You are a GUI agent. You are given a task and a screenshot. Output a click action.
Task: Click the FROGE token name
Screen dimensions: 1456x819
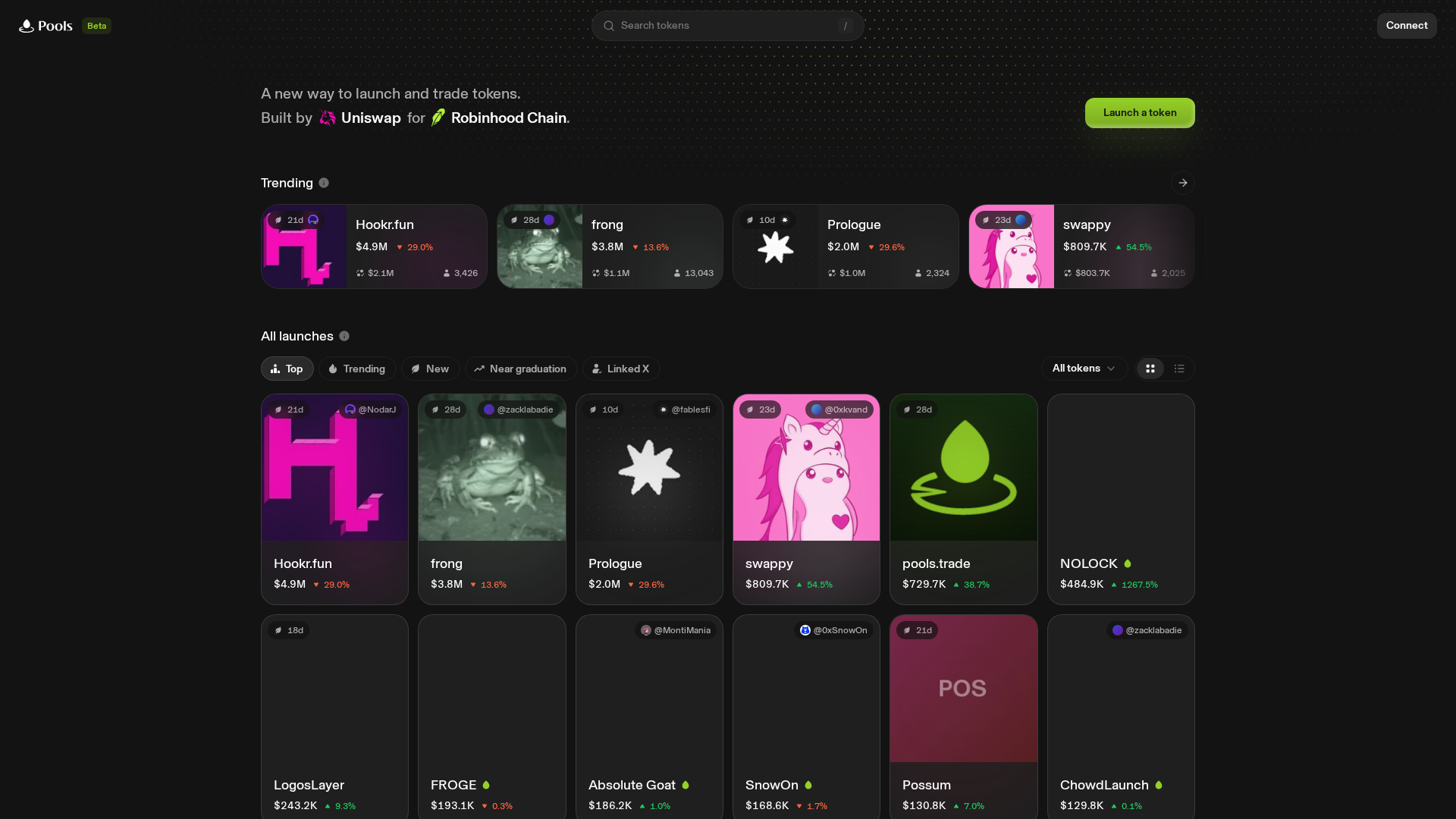pyautogui.click(x=453, y=785)
